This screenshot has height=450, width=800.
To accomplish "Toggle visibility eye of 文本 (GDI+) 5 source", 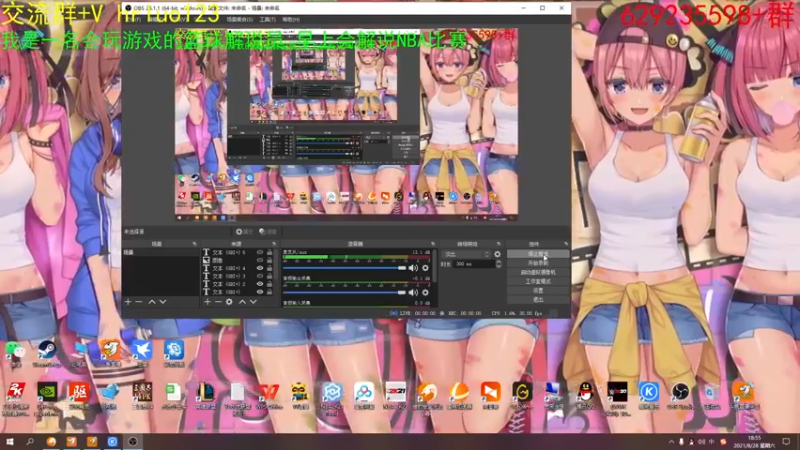I will coord(260,252).
